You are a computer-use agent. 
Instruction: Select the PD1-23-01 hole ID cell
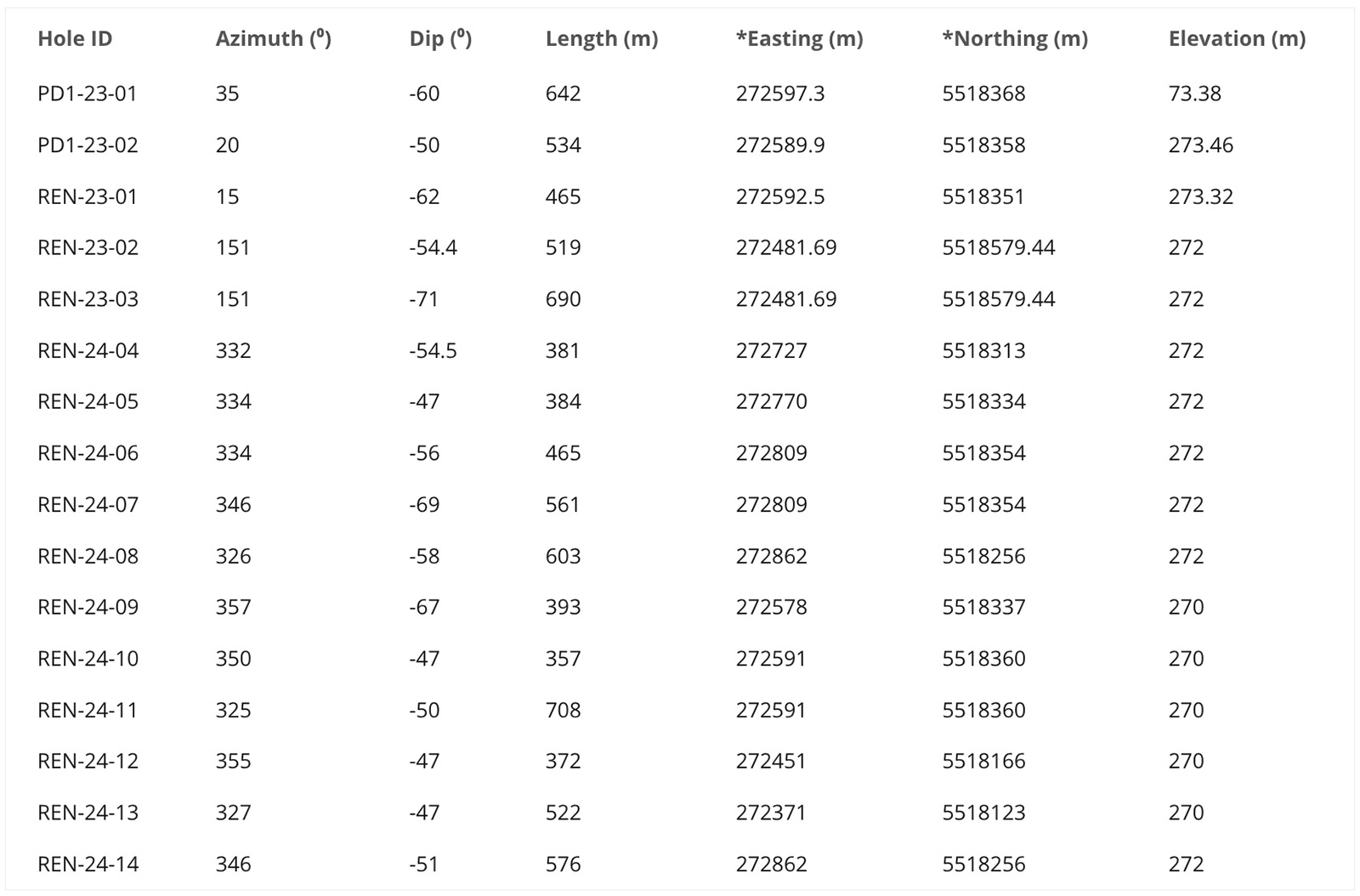click(x=88, y=94)
